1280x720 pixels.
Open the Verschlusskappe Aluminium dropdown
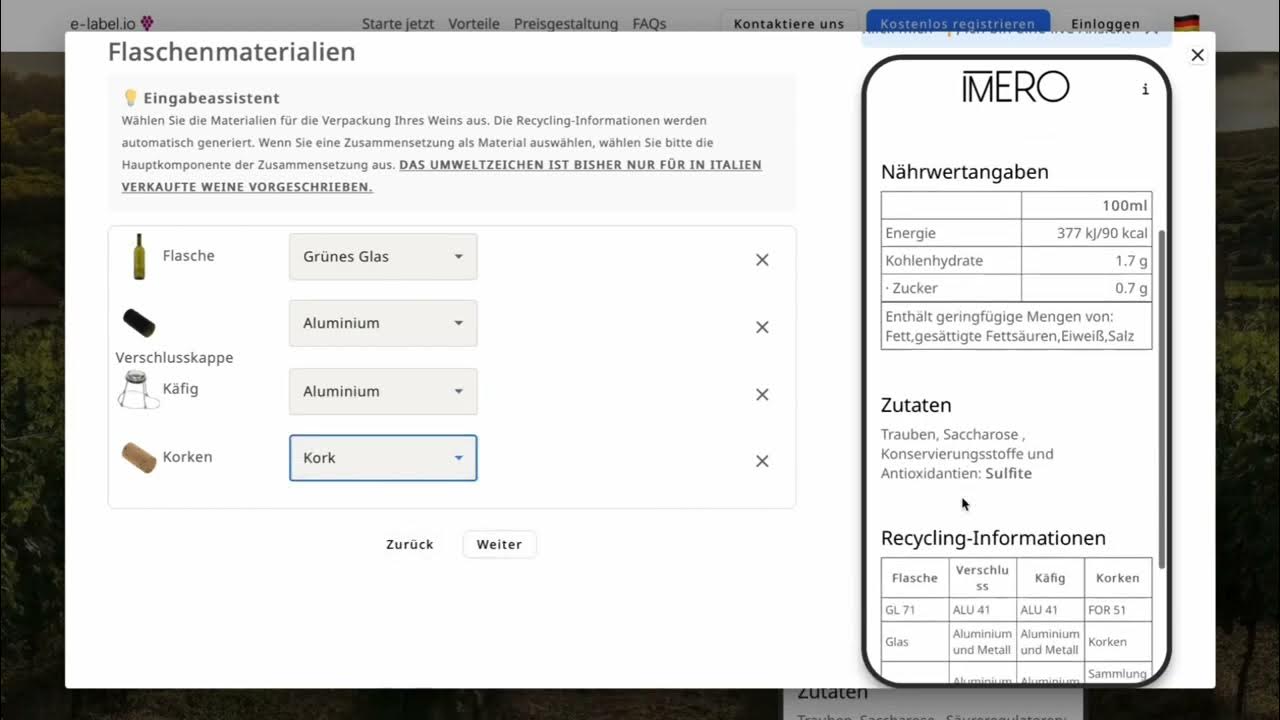click(x=383, y=323)
